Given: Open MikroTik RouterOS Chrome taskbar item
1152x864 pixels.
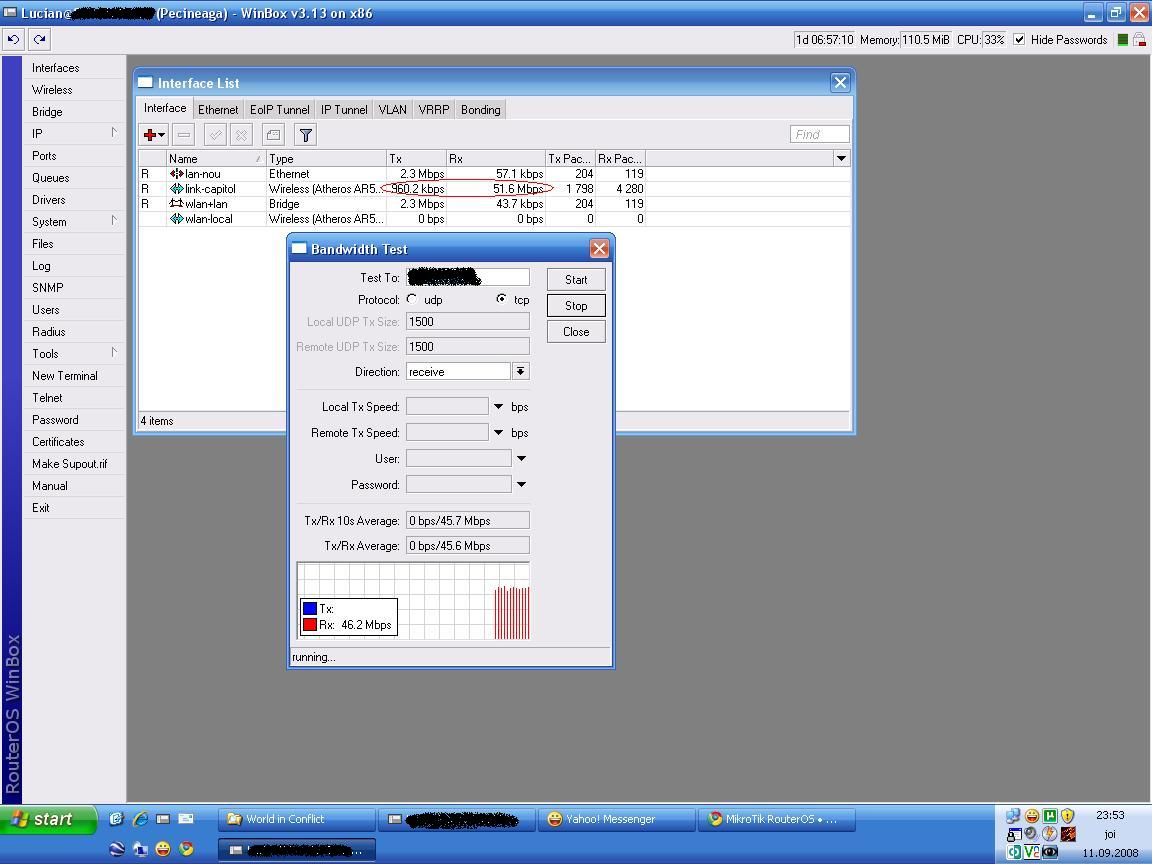Looking at the screenshot, I should click(x=778, y=819).
